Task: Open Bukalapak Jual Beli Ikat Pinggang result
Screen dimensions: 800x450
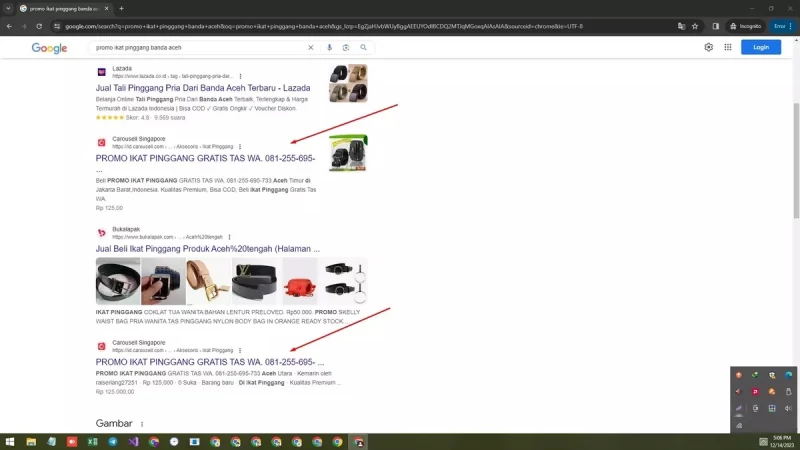Action: click(x=208, y=249)
